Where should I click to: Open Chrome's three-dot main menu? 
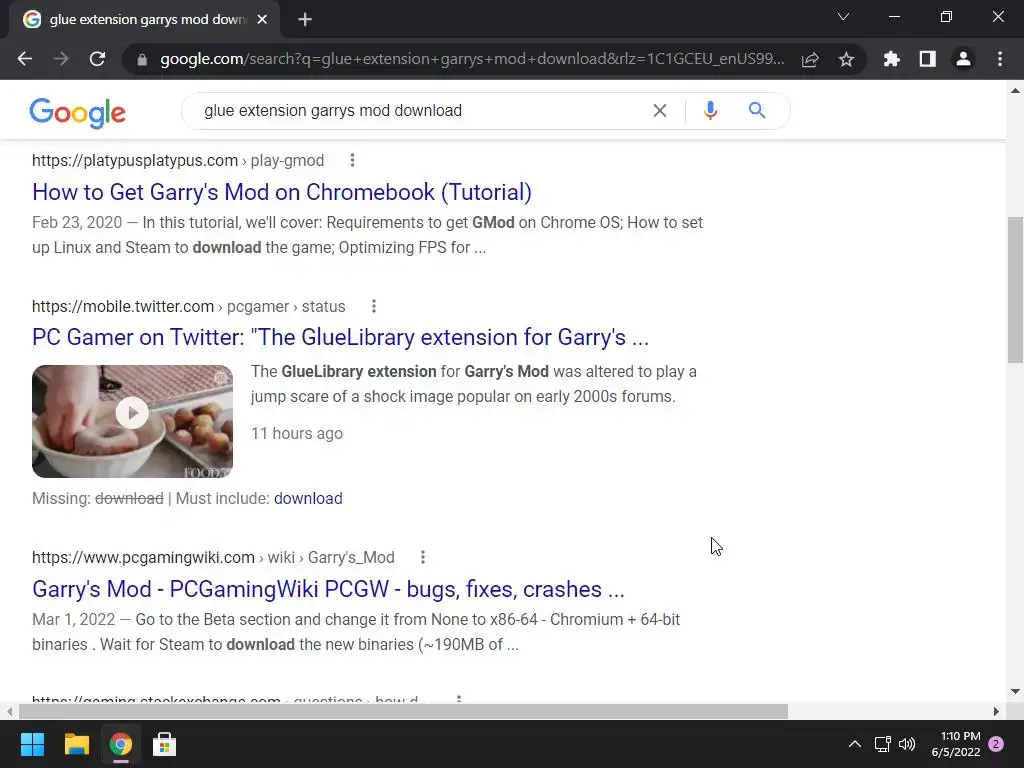[x=1000, y=59]
